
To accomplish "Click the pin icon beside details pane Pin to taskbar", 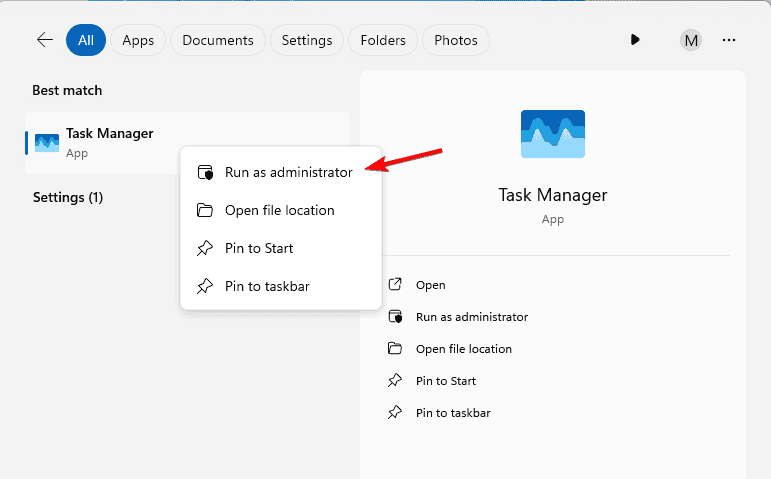I will point(395,412).
